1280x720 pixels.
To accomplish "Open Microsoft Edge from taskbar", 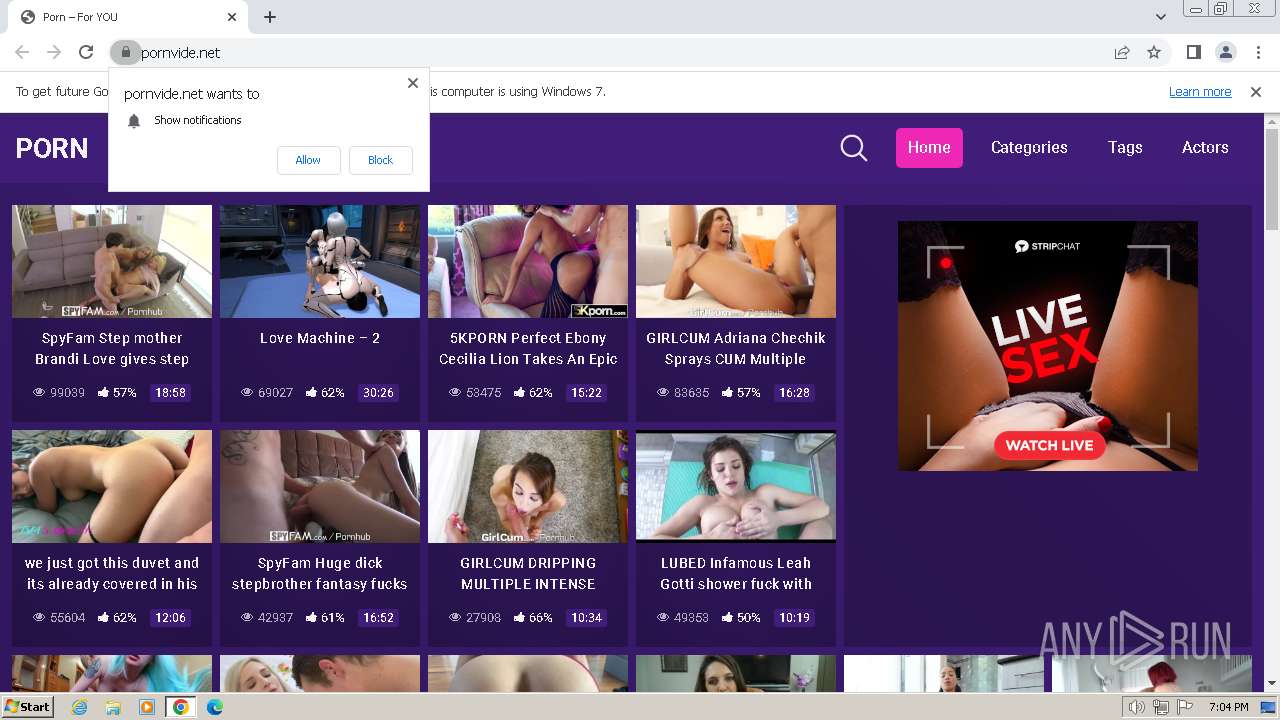I will [x=215, y=707].
